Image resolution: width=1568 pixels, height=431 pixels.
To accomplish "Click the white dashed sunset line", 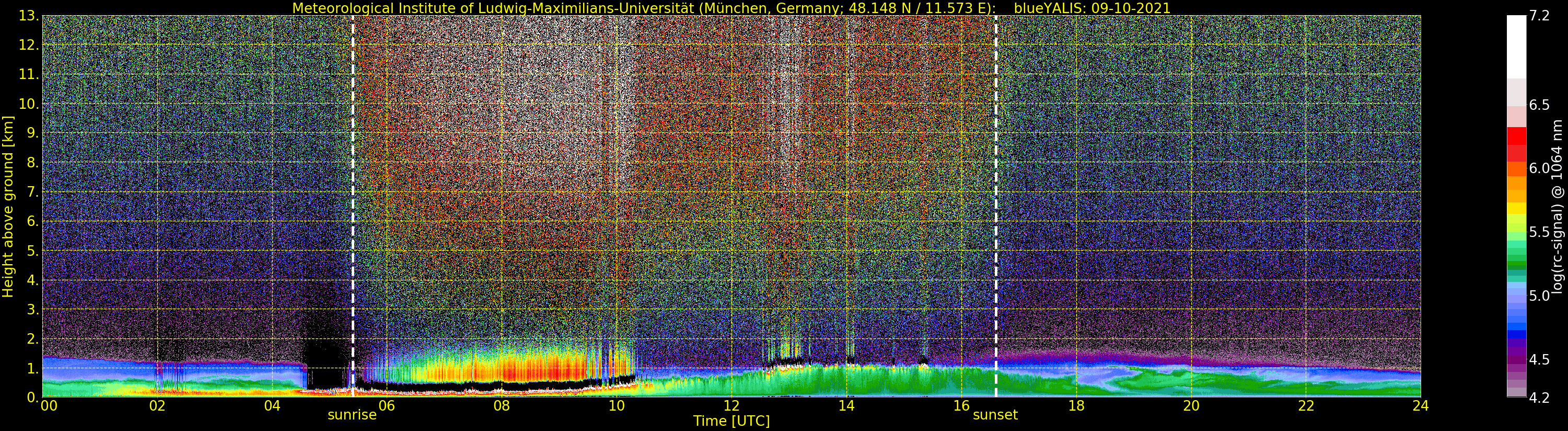I will point(996,183).
